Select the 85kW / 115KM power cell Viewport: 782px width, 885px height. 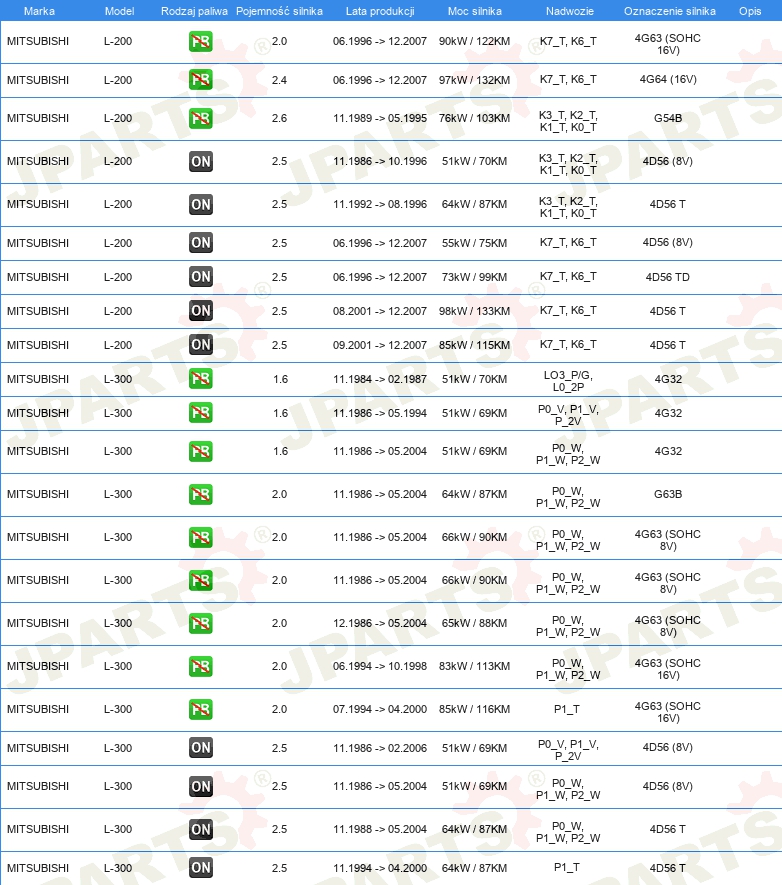(x=475, y=345)
